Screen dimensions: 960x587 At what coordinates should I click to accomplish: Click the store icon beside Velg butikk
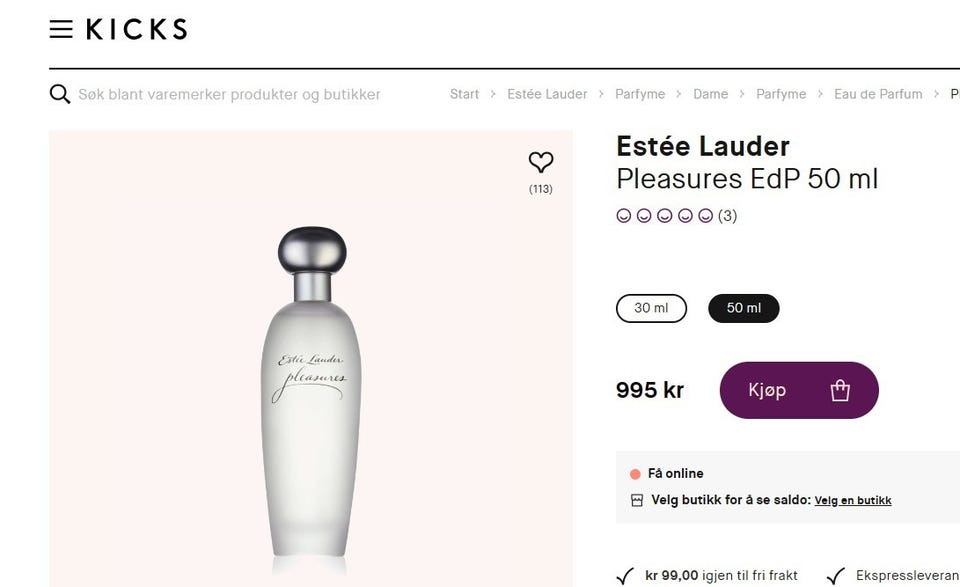click(x=637, y=501)
